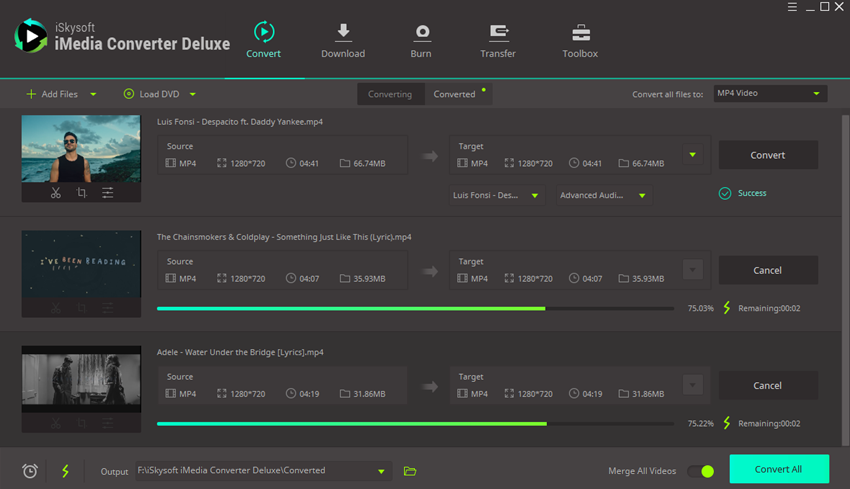Click the Convert All button
The image size is (850, 489).
point(779,469)
